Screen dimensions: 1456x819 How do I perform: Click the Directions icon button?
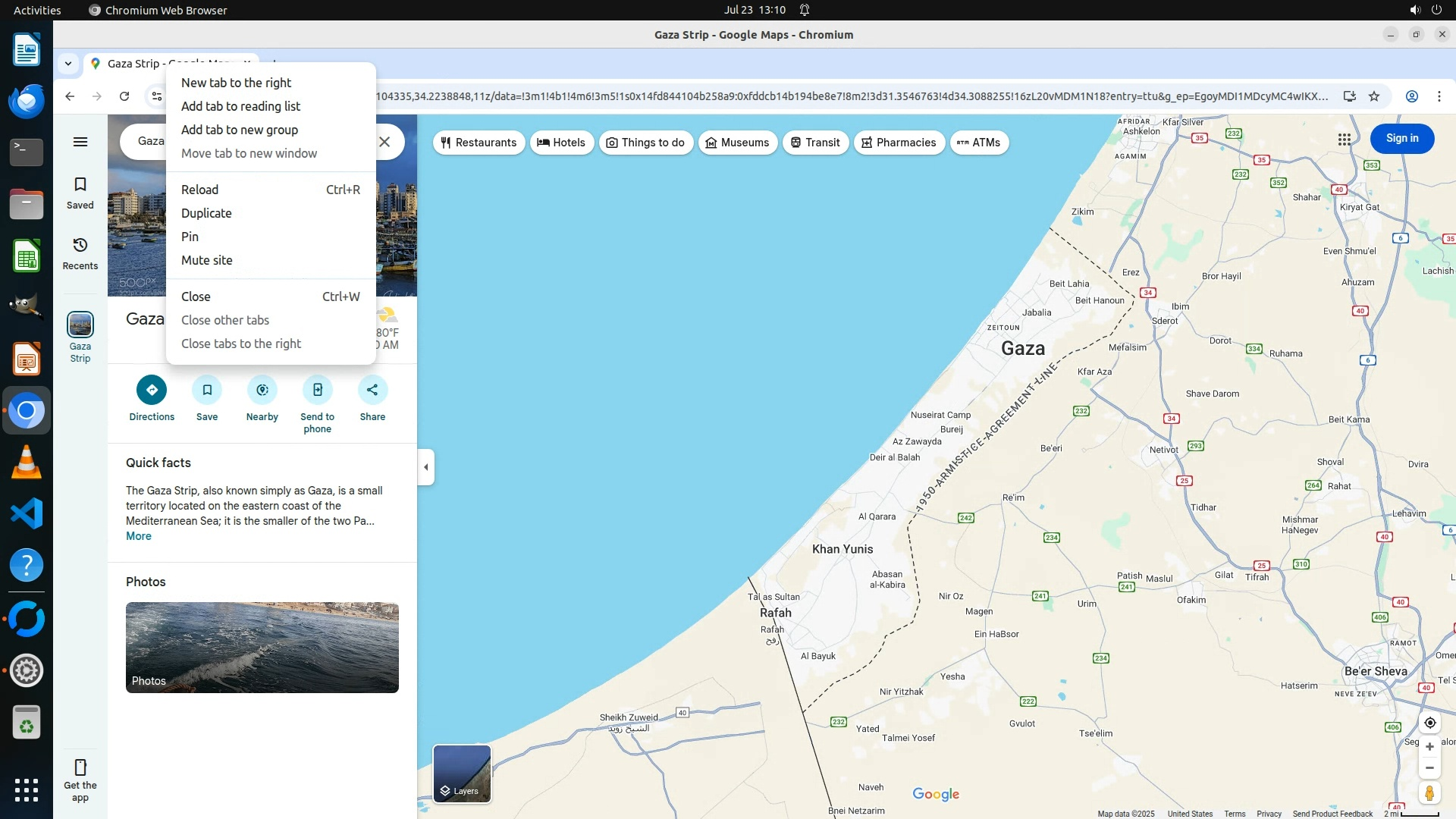click(152, 390)
